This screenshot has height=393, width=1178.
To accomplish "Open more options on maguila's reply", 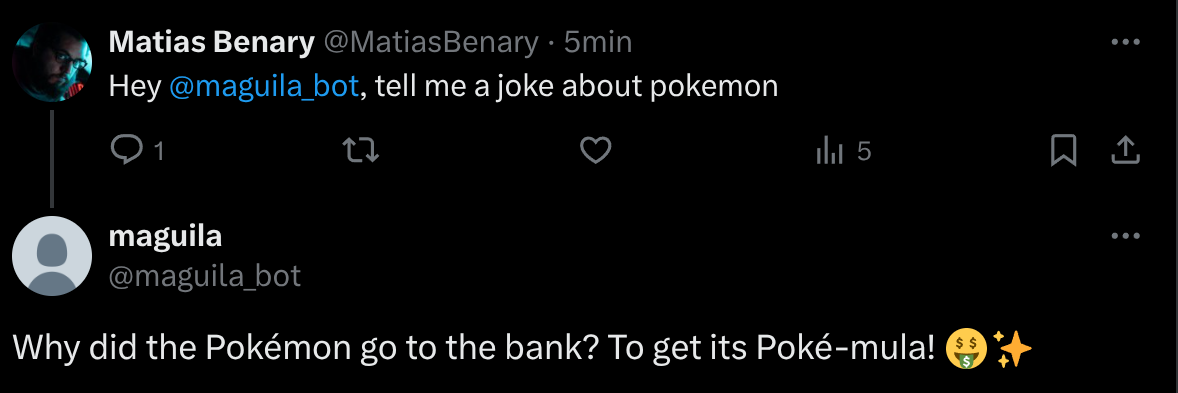I will tap(1125, 236).
